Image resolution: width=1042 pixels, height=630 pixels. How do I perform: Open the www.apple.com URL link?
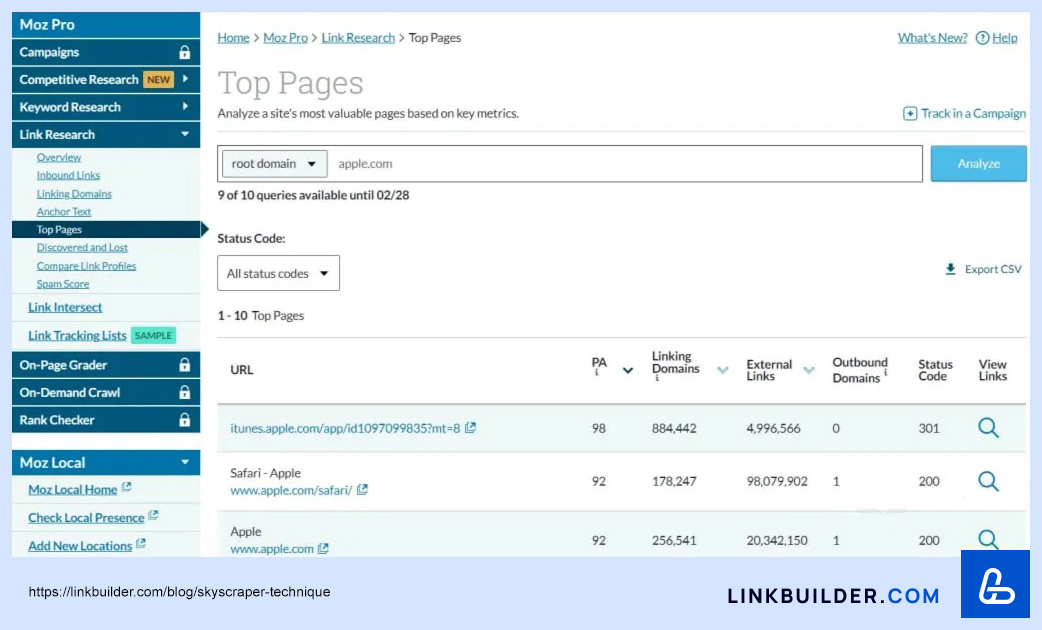272,549
